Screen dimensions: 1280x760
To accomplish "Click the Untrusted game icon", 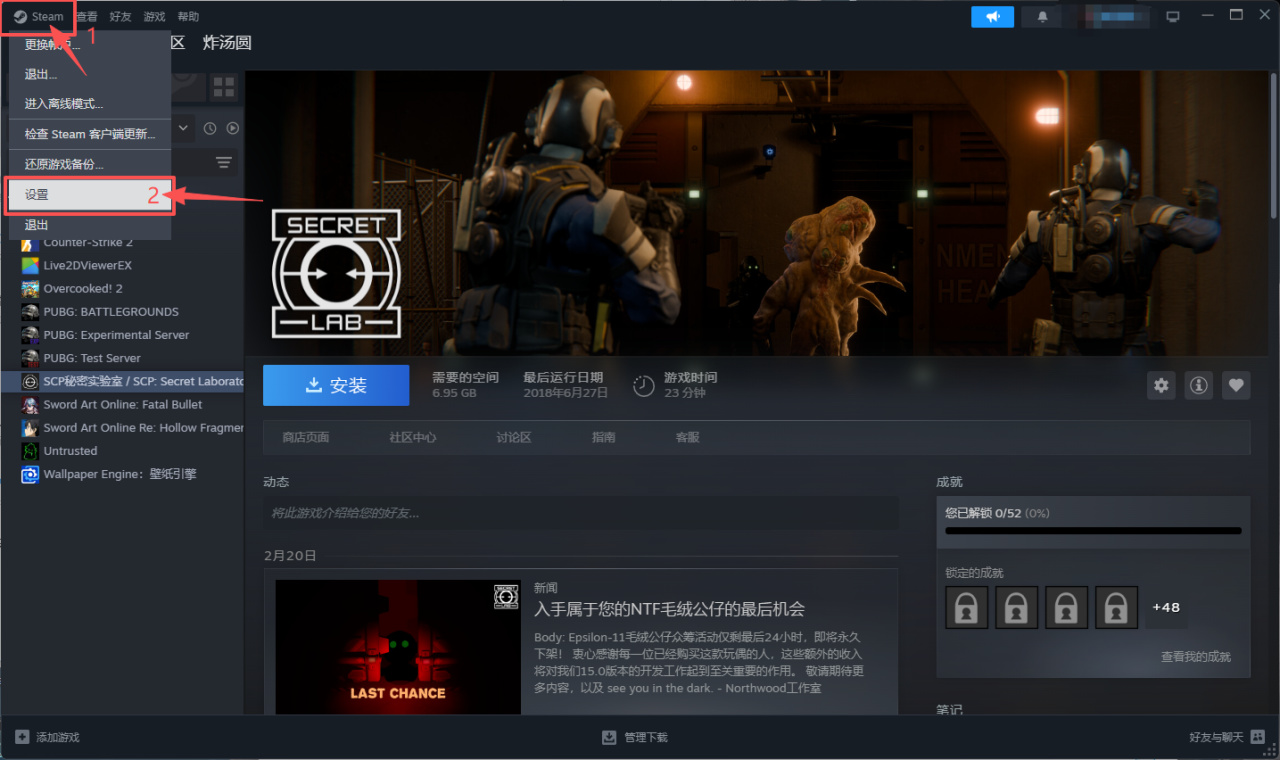I will [x=30, y=451].
